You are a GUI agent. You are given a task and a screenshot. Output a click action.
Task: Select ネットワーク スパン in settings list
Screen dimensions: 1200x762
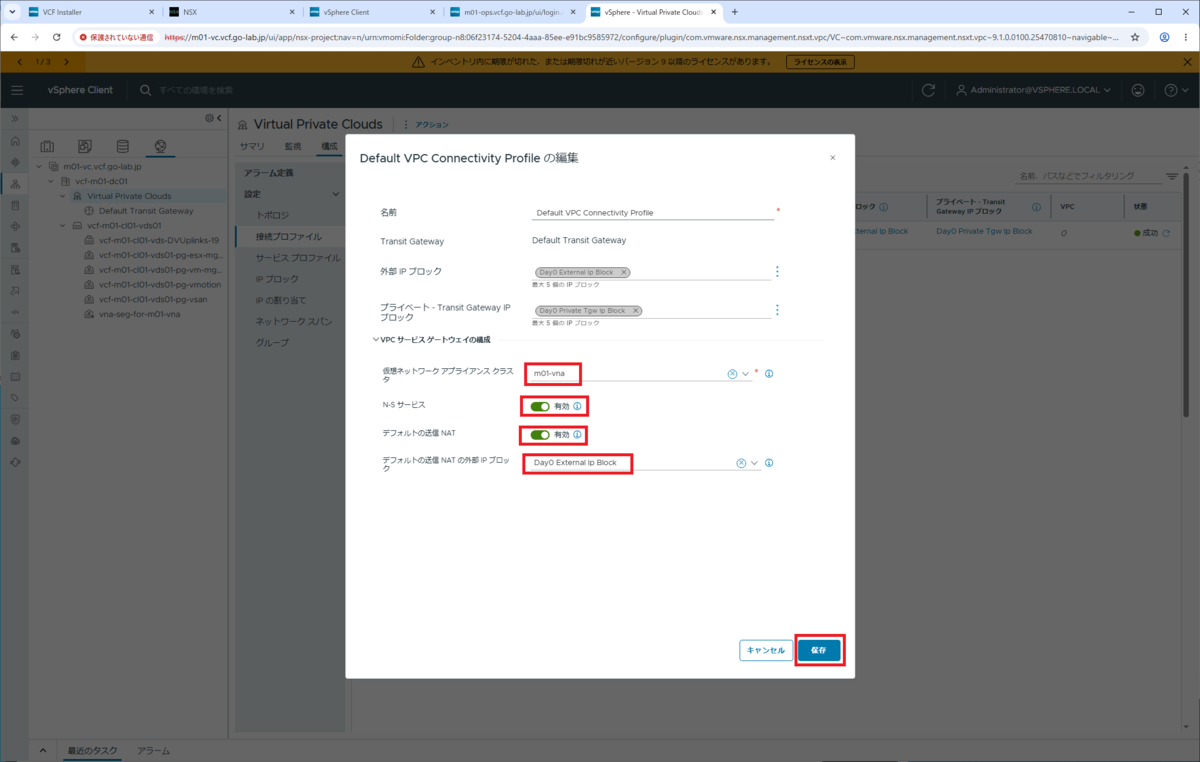point(294,321)
